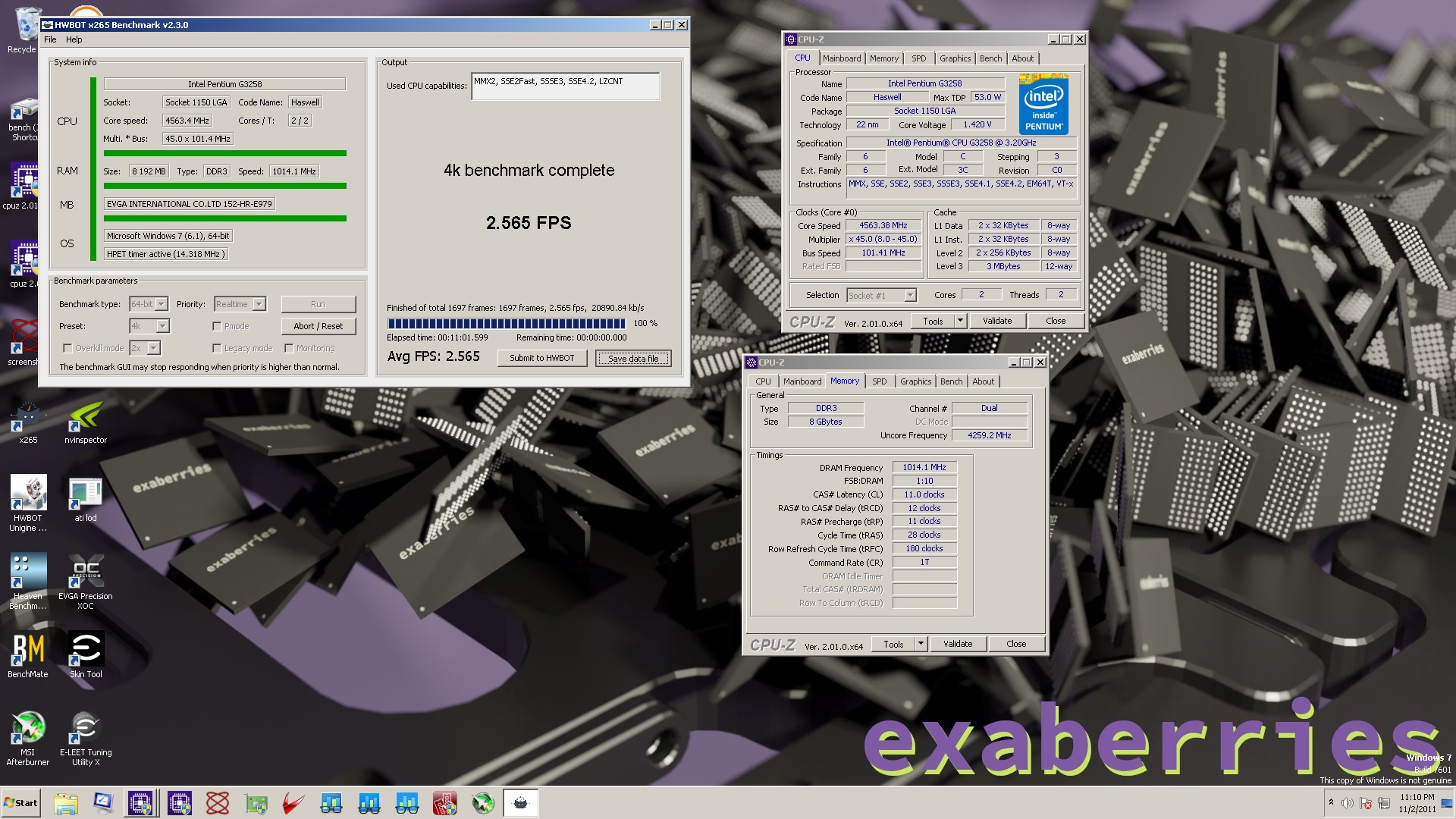Open EVGA Precision XOC desktop icon

(86, 581)
